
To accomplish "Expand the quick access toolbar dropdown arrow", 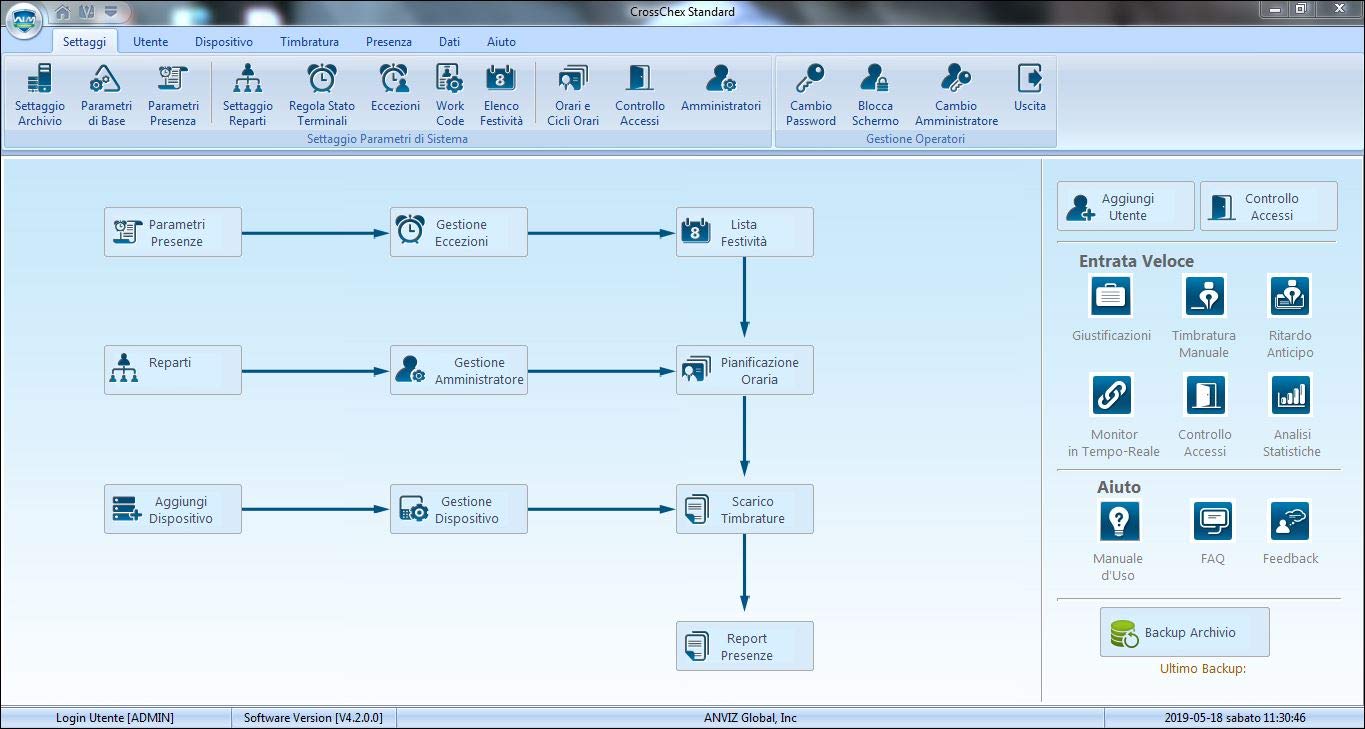I will coord(110,12).
